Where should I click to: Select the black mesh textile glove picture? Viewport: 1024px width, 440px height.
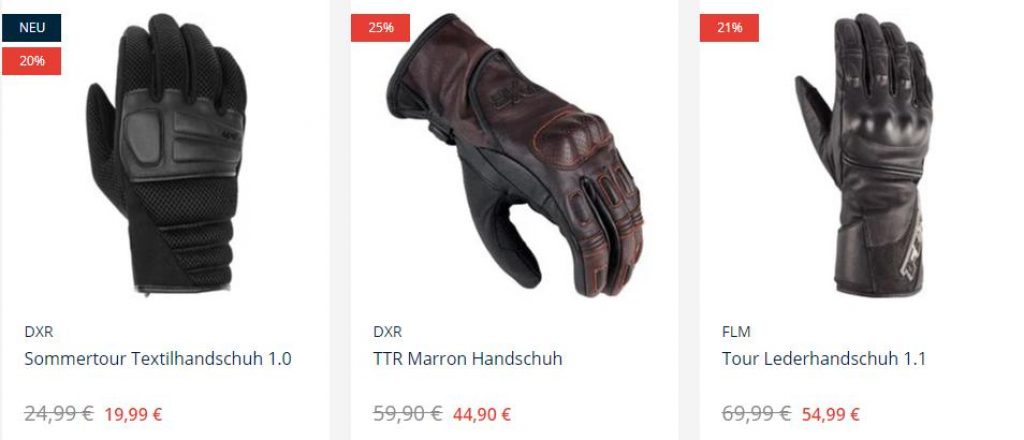click(166, 153)
